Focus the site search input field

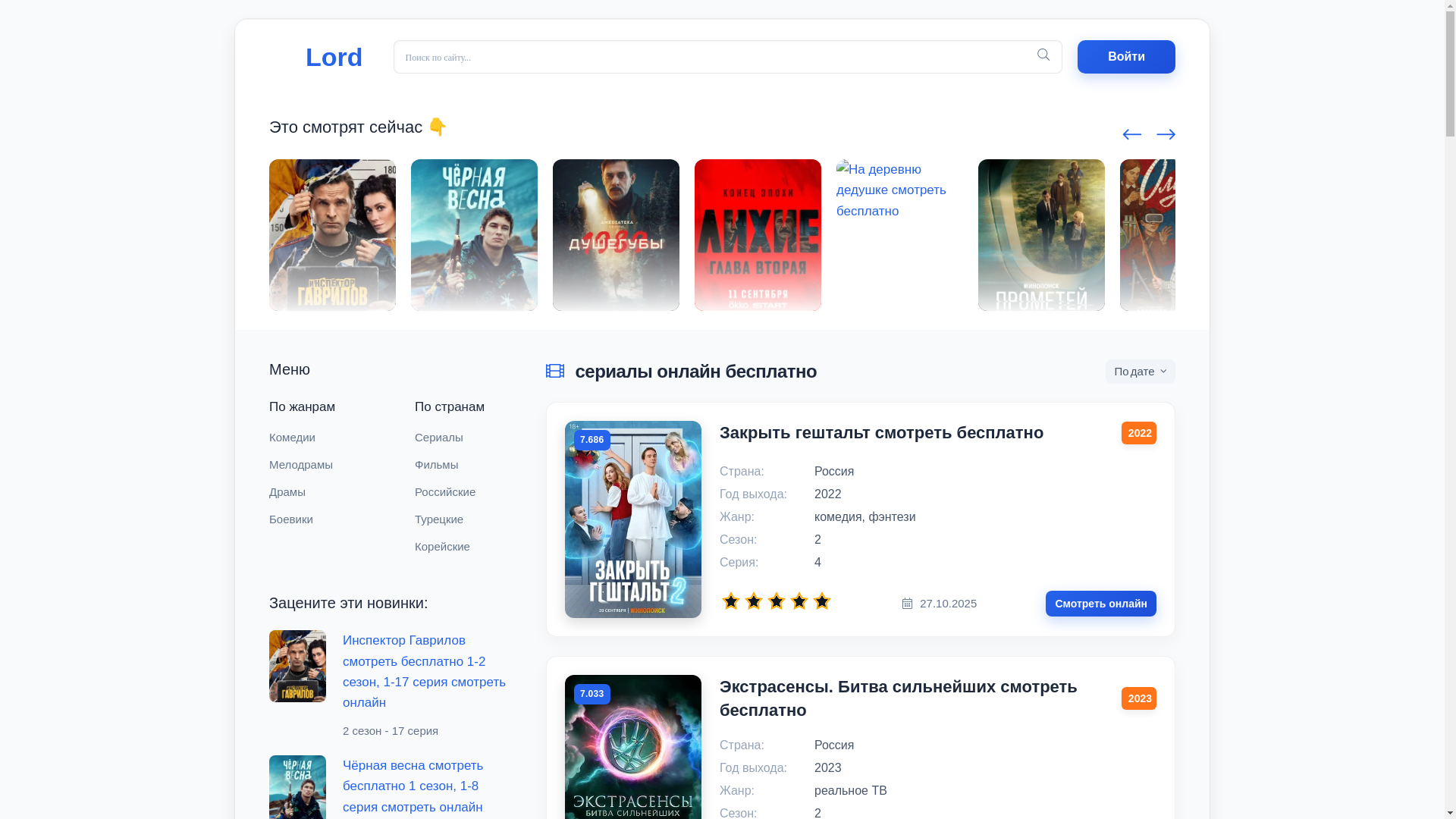[713, 57]
